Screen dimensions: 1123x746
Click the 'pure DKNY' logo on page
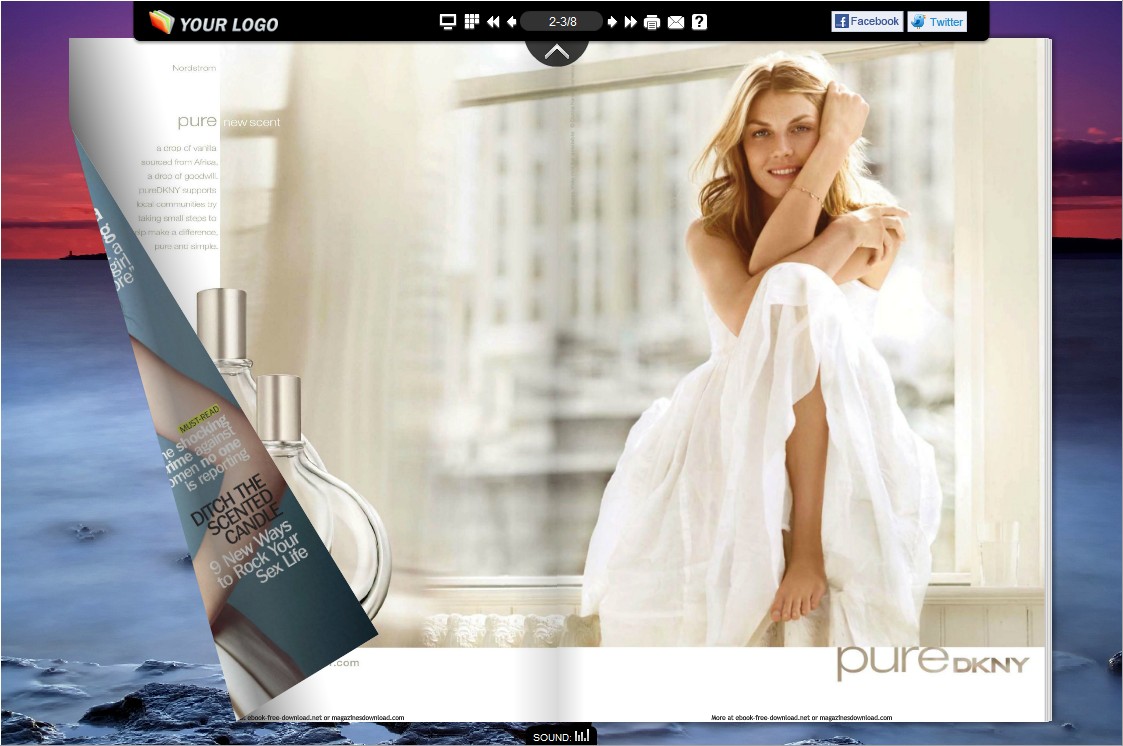(x=932, y=662)
